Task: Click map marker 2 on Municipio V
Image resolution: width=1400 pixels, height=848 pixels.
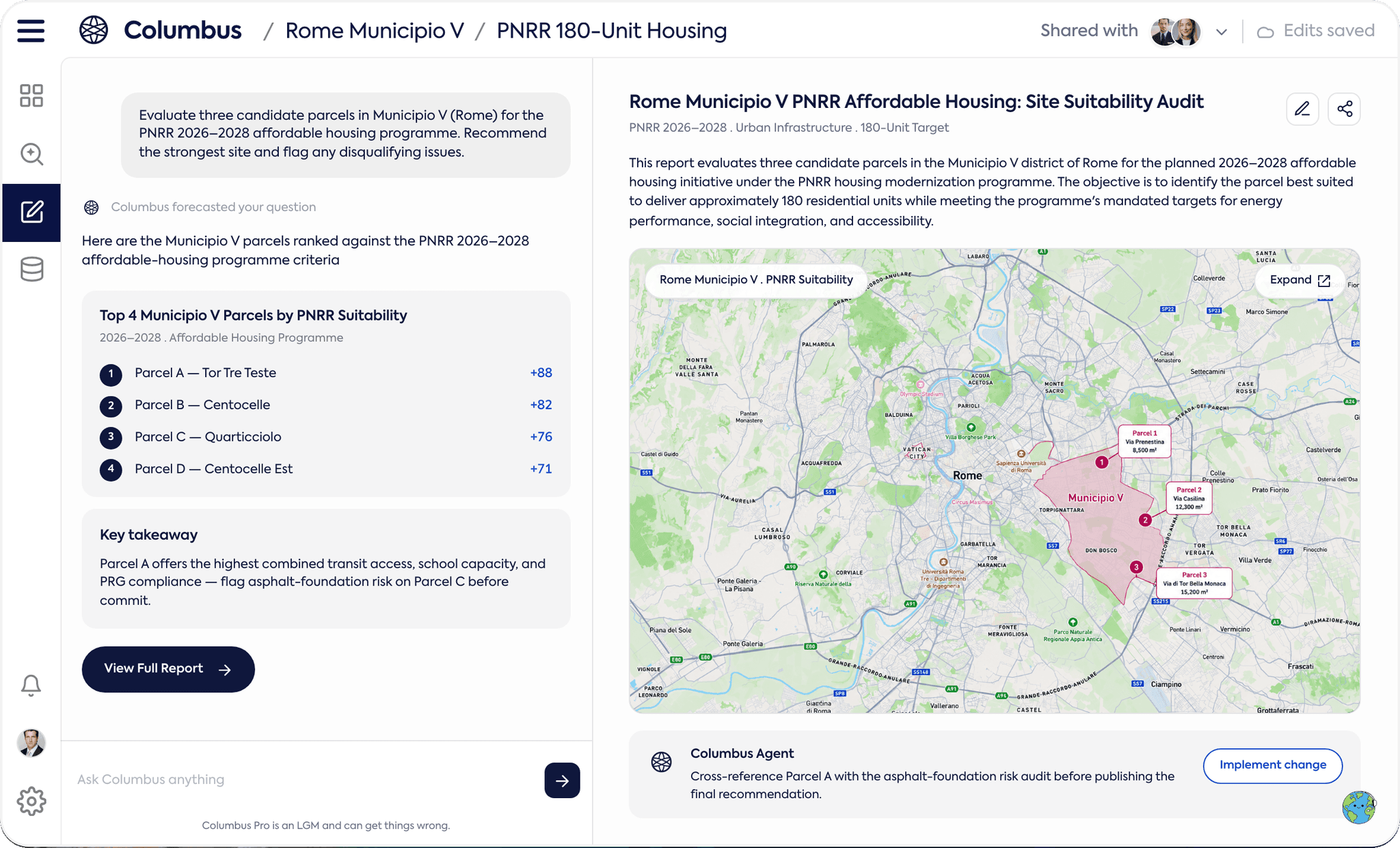Action: point(1146,520)
